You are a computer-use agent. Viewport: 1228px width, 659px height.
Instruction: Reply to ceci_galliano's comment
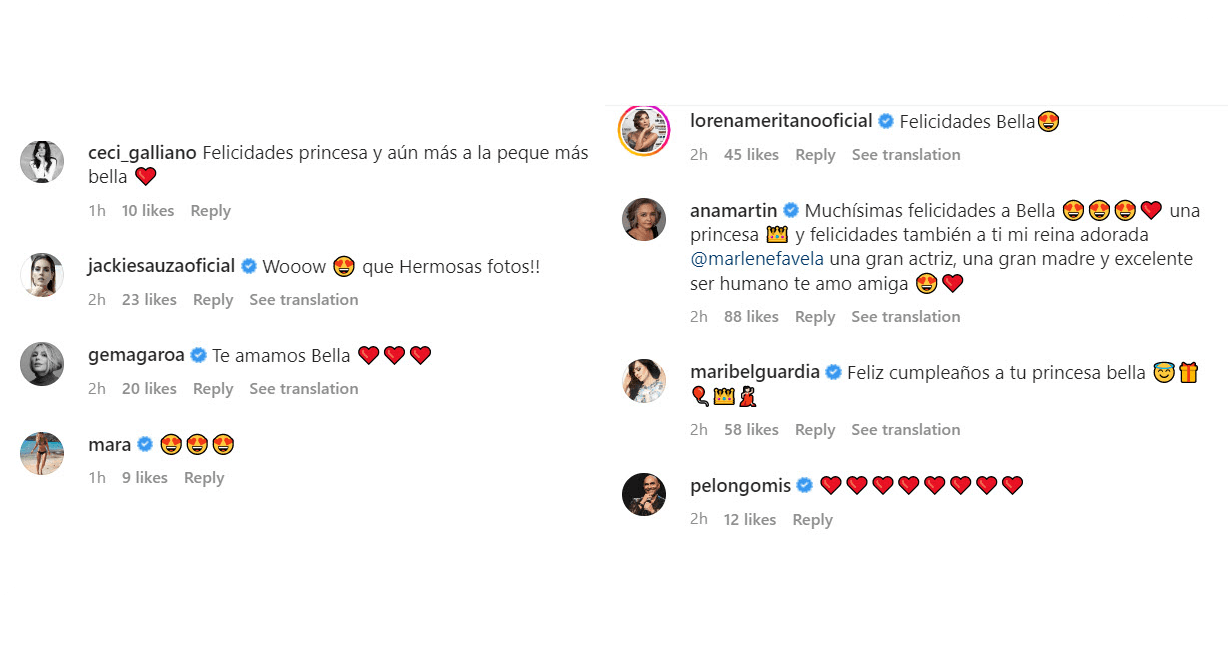[x=210, y=211]
